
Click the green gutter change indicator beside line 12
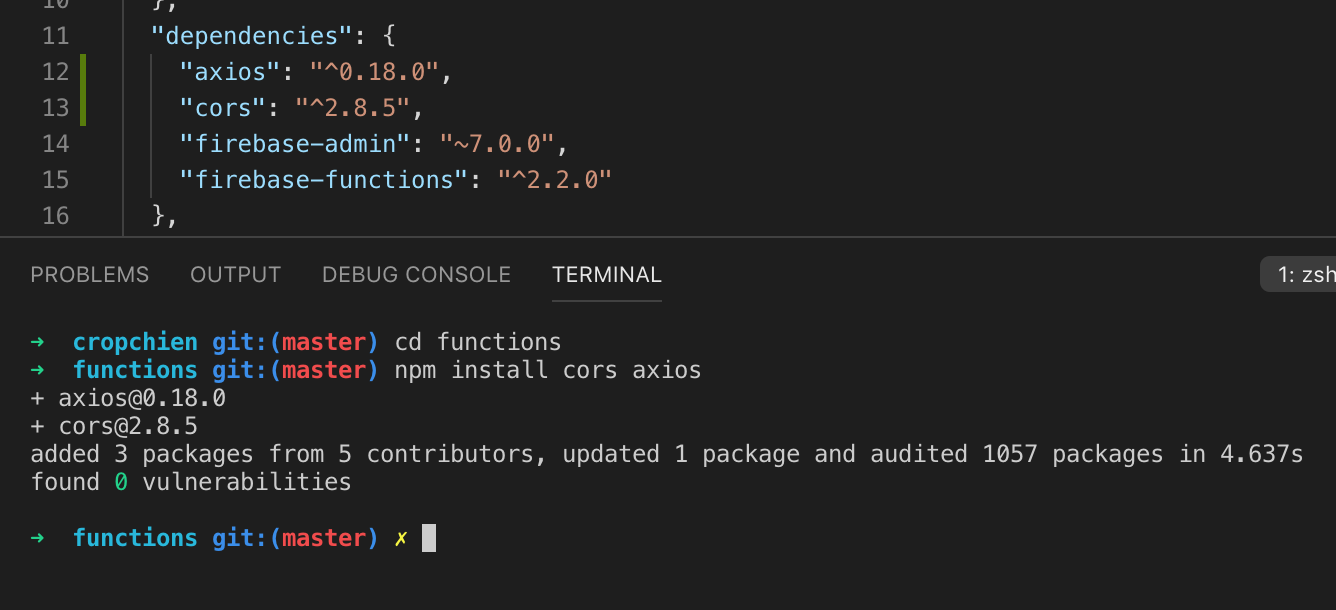tap(85, 71)
